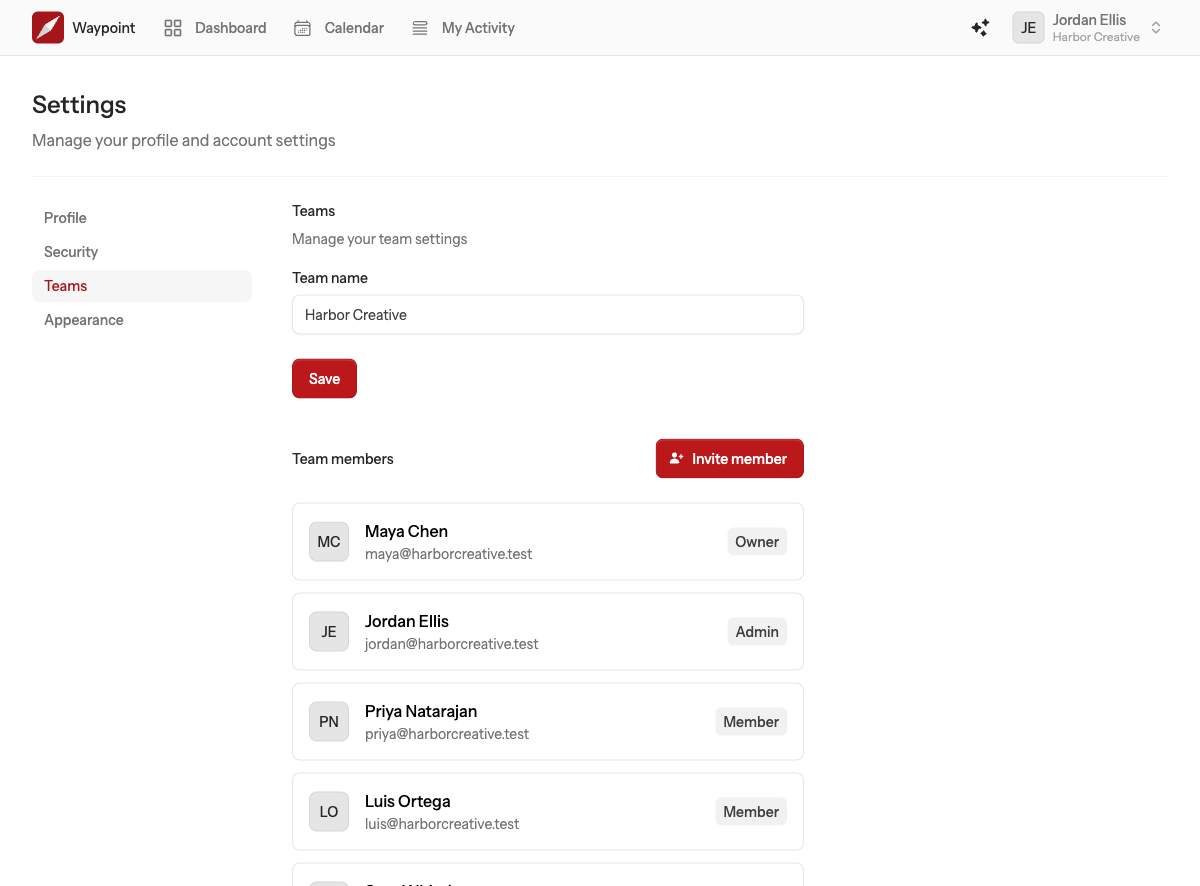
Task: Select the name Luis Ortega
Action: pos(408,801)
